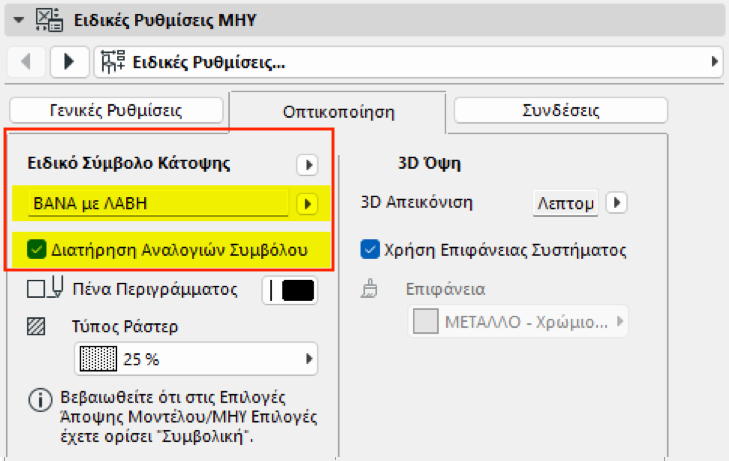Go to next settings page arrow
Screen dimensions: 729x461
pos(69,62)
